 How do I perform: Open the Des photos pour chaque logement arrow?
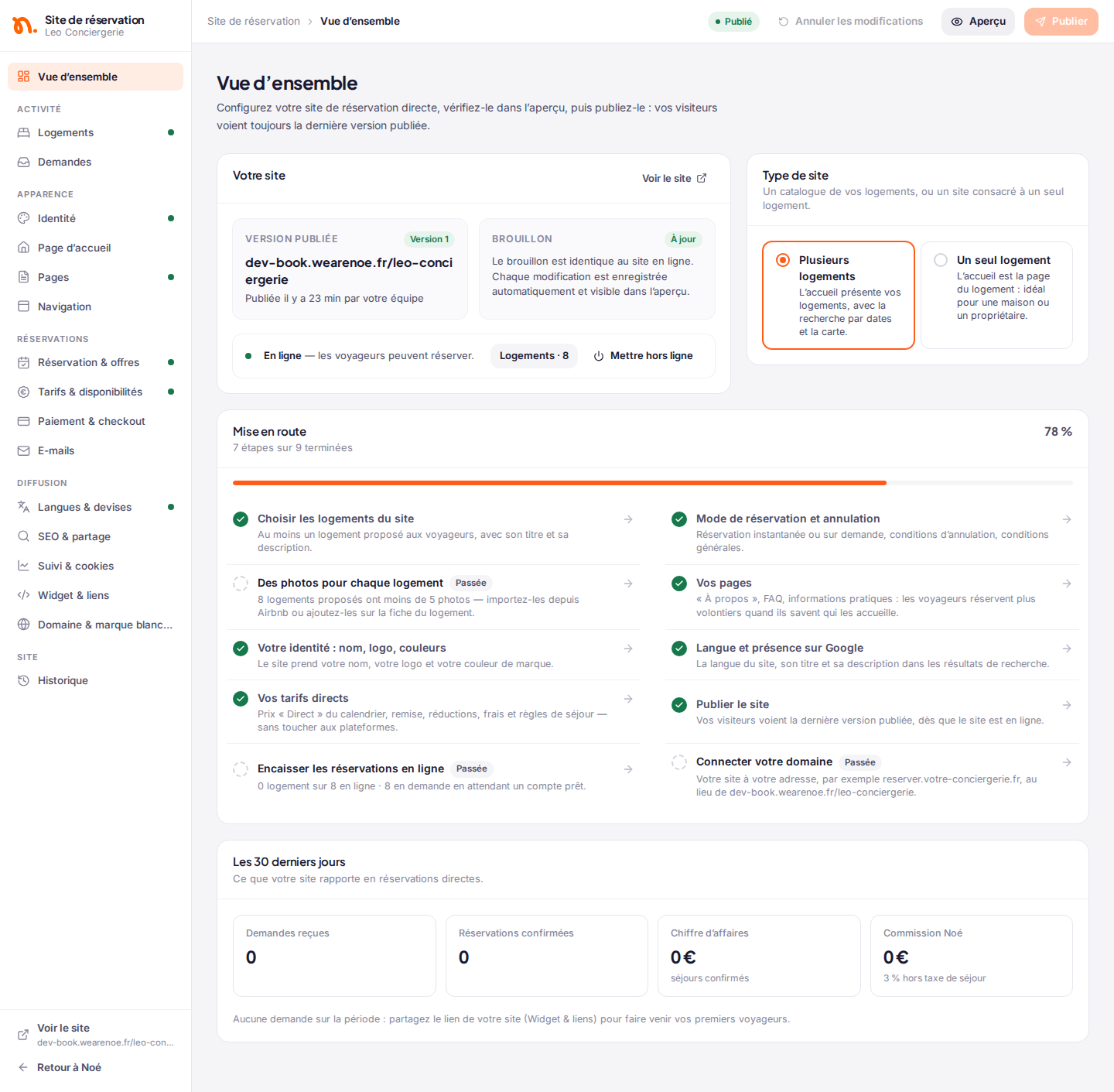(628, 584)
